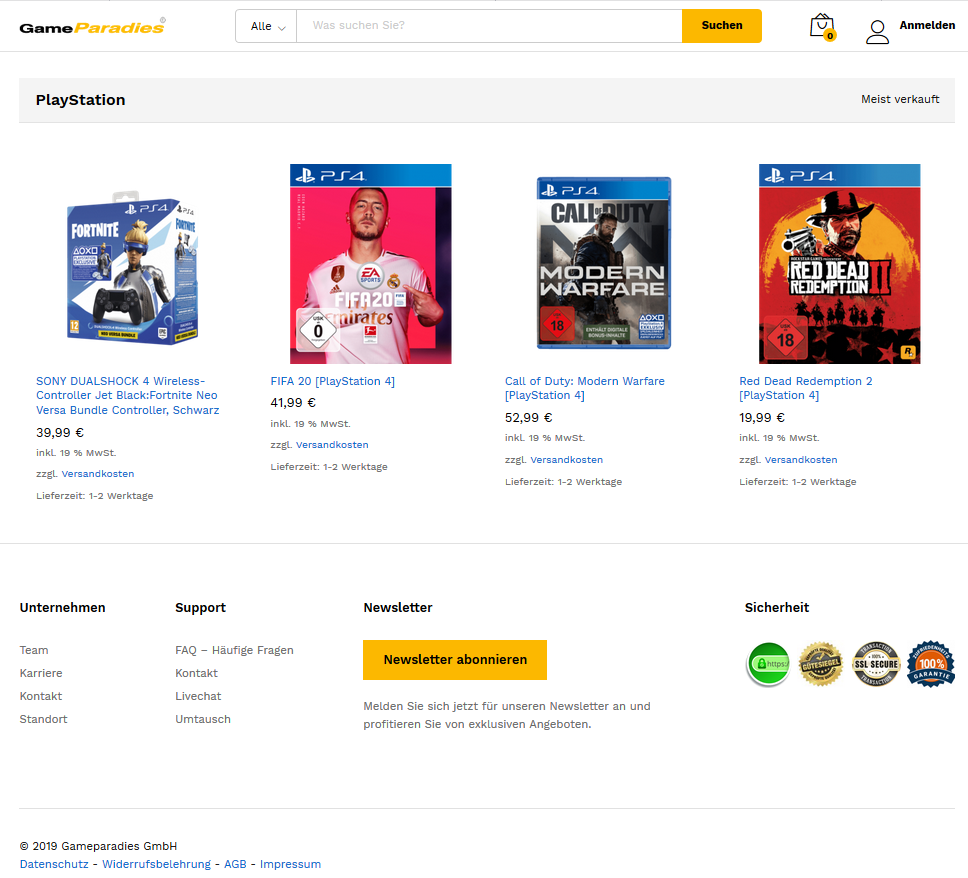Open the Team footer link
Screen dimensions: 968x878
34,650
